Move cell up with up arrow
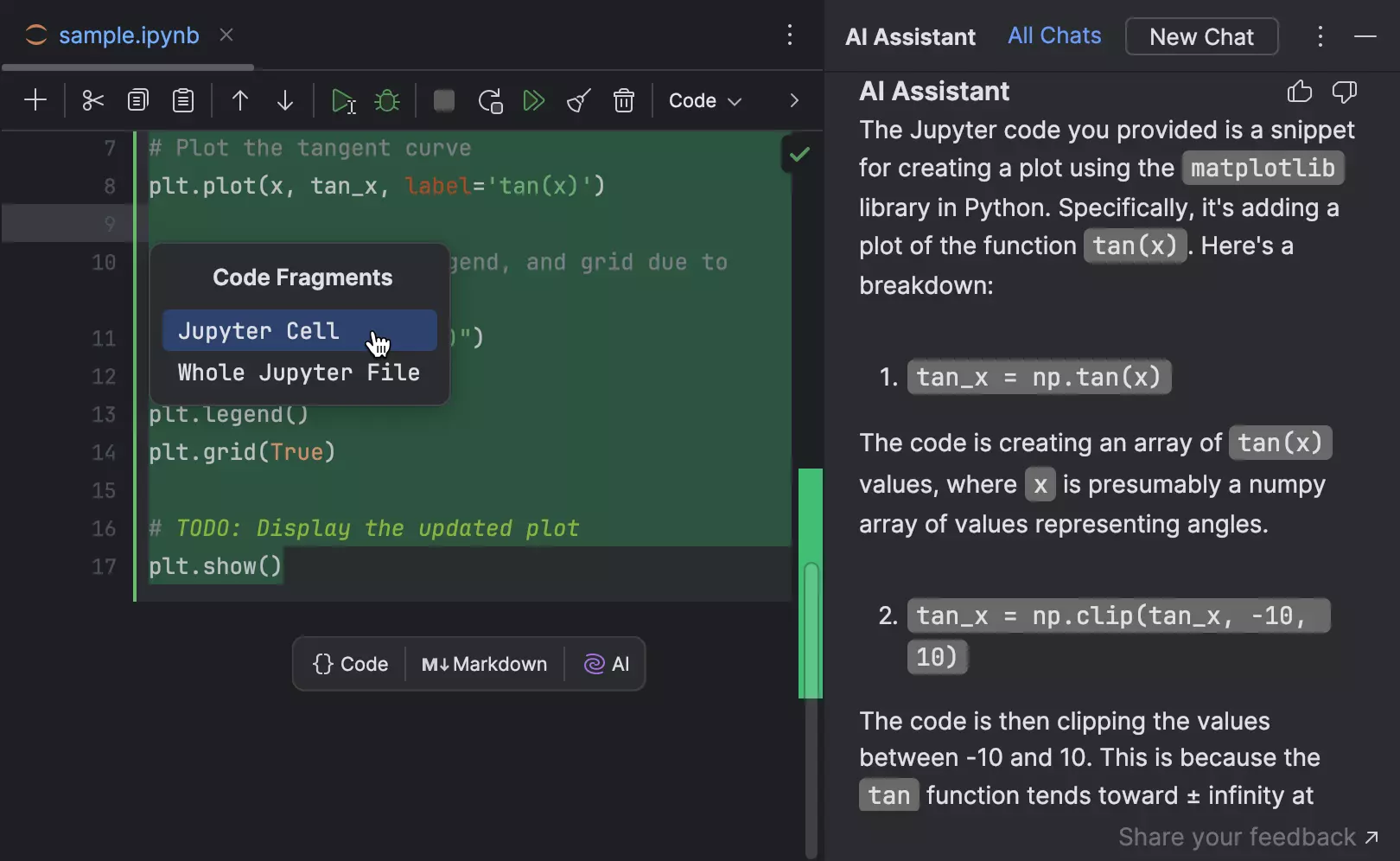1400x861 pixels. tap(240, 100)
